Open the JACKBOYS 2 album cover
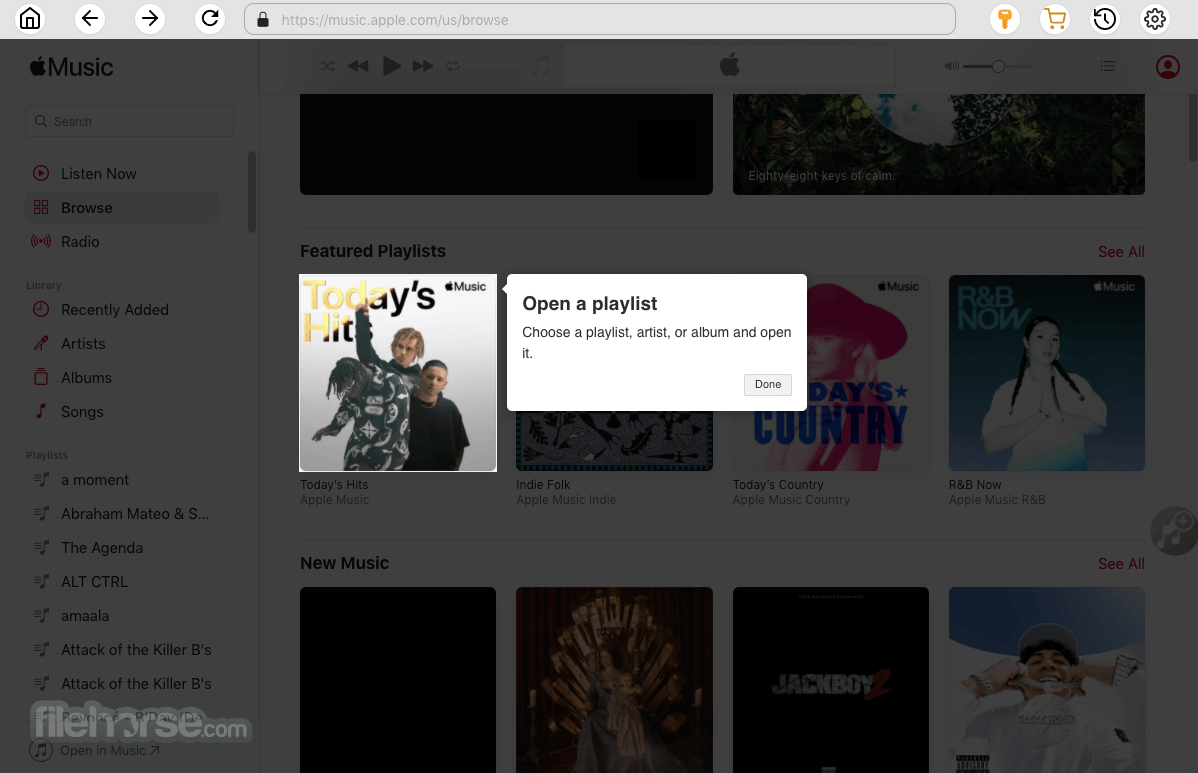Screen dimensions: 1198x773 (x=831, y=680)
